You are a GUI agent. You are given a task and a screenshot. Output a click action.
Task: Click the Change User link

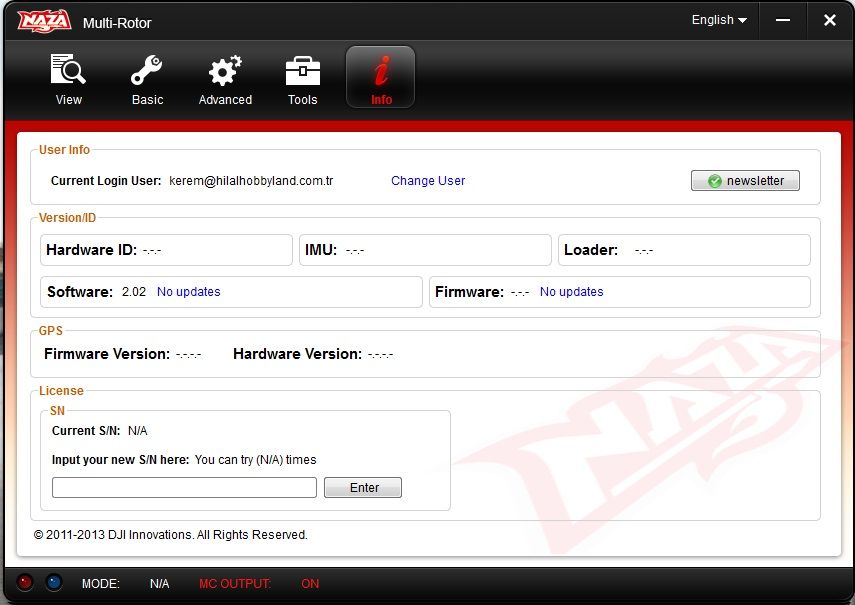tap(428, 180)
